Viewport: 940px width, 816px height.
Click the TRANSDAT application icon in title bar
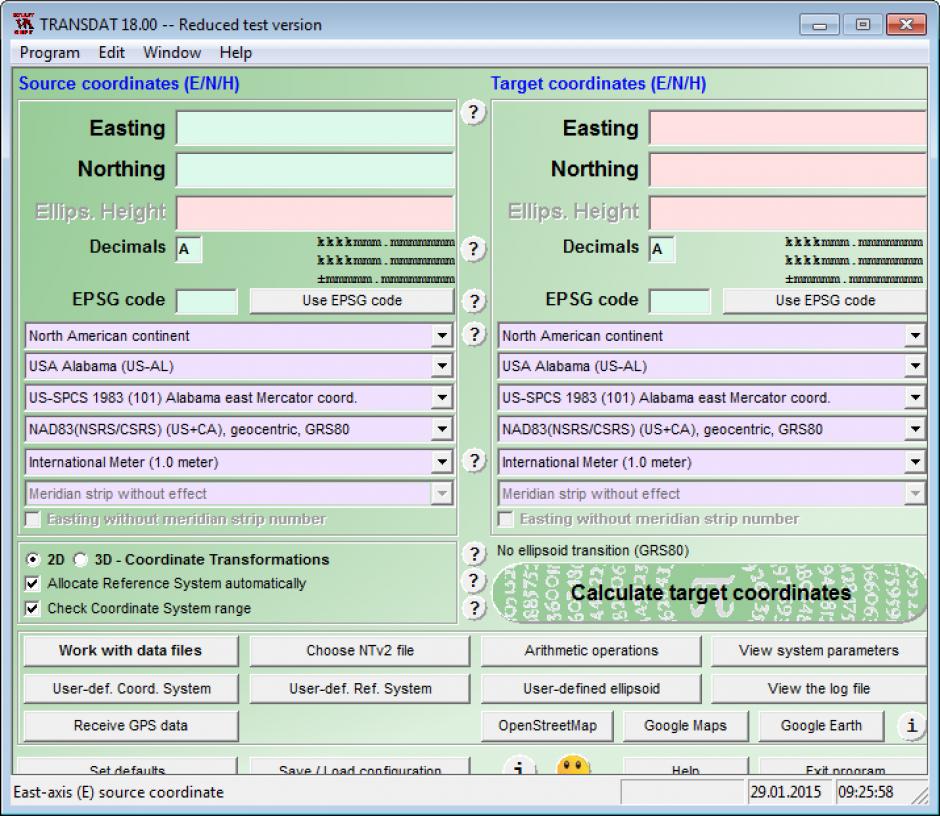[x=23, y=25]
